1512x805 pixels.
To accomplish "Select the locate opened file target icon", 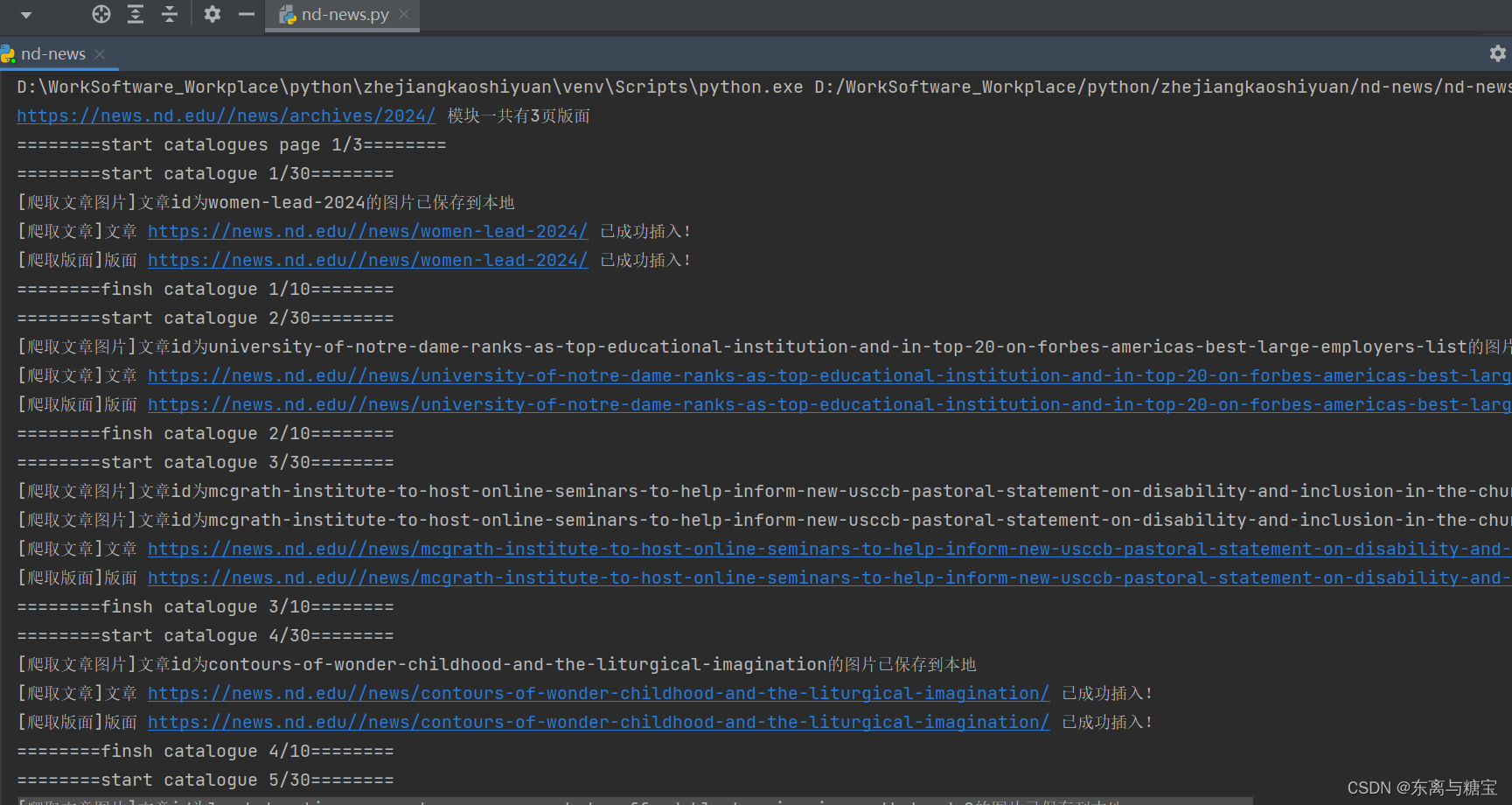I will tap(101, 14).
